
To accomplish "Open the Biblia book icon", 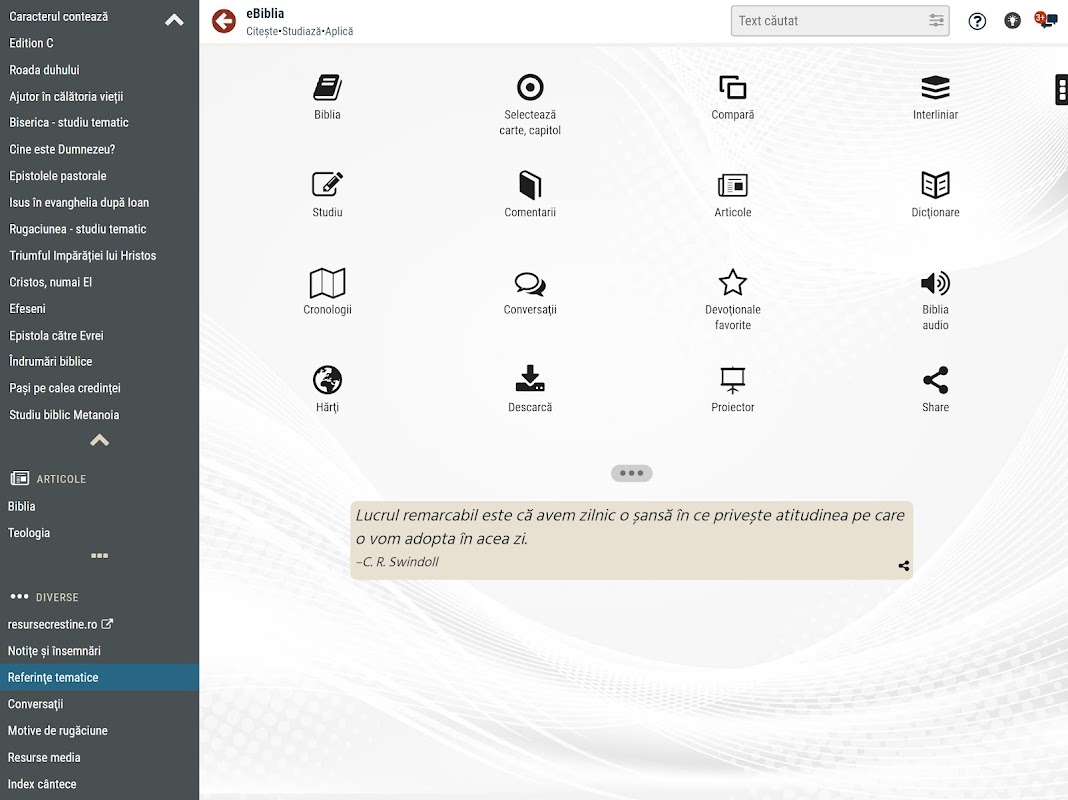I will 327,87.
